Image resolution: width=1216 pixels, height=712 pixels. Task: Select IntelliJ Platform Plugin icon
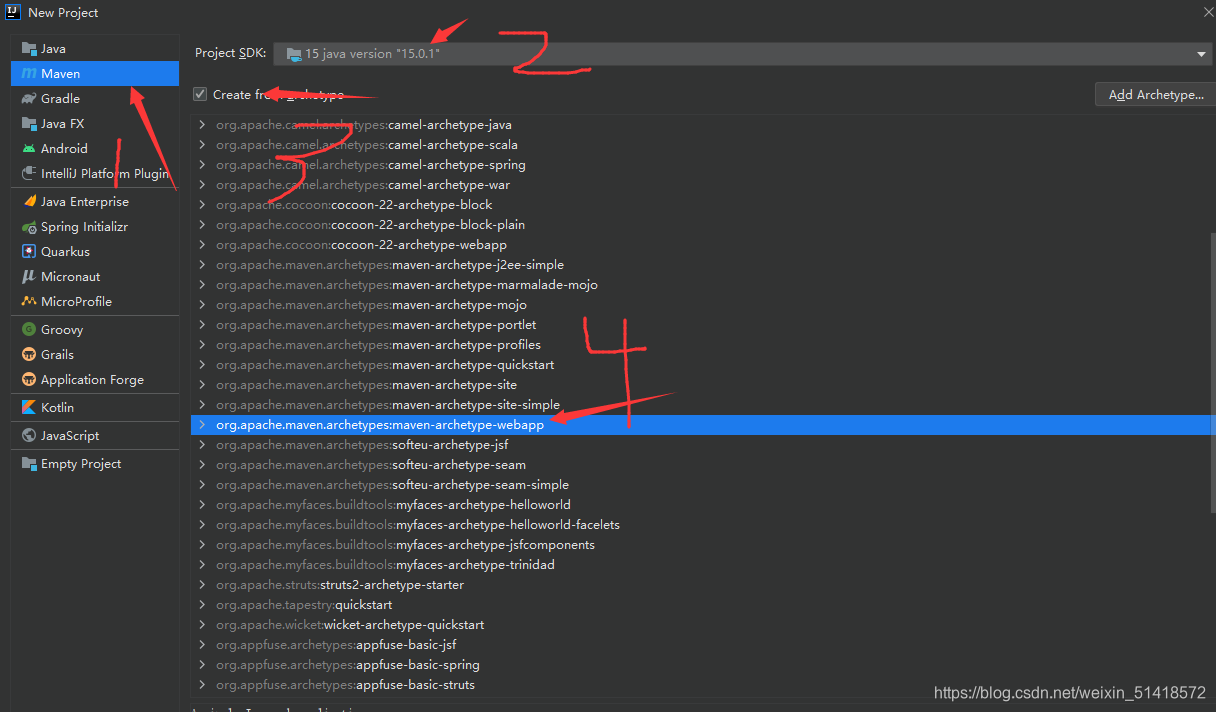[x=28, y=173]
